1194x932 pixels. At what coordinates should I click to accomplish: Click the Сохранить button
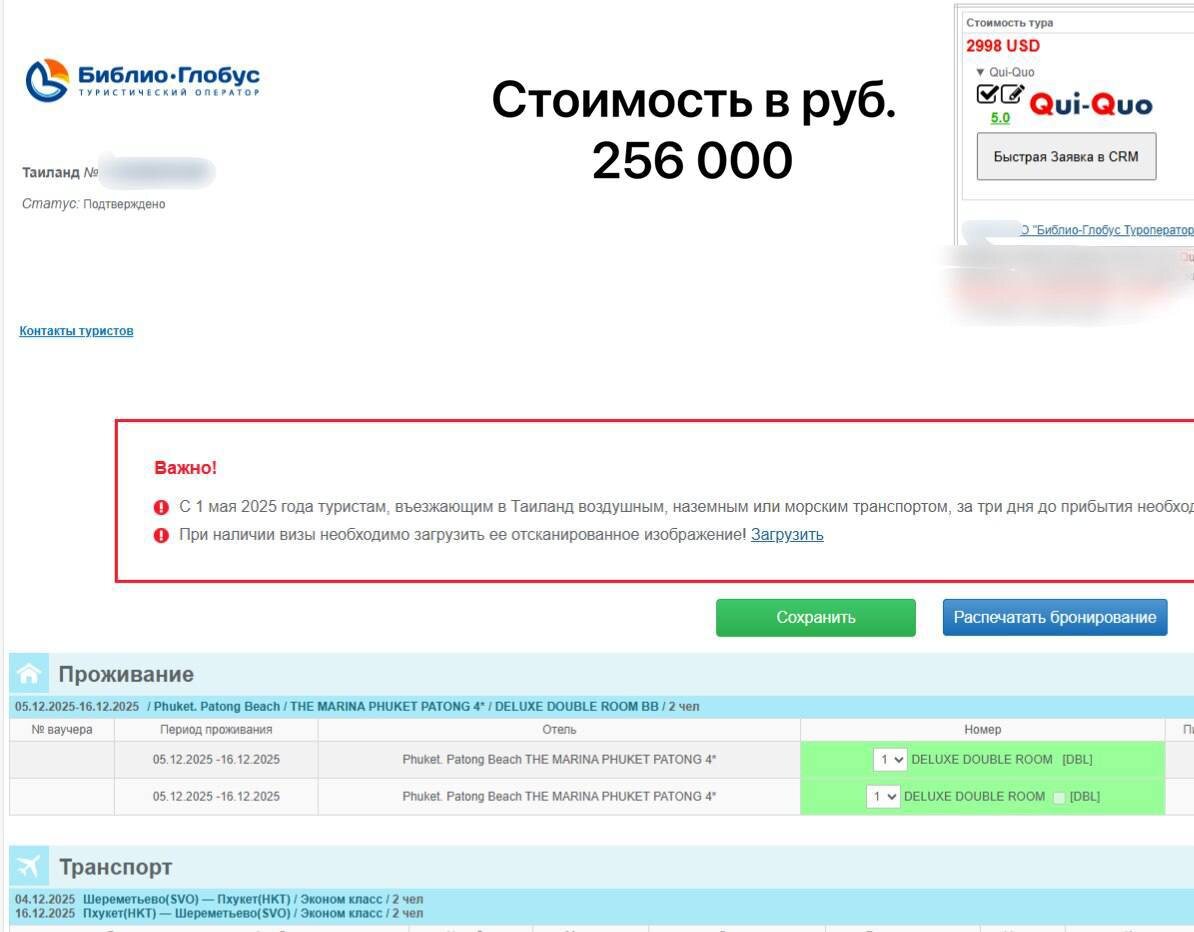[x=816, y=618]
